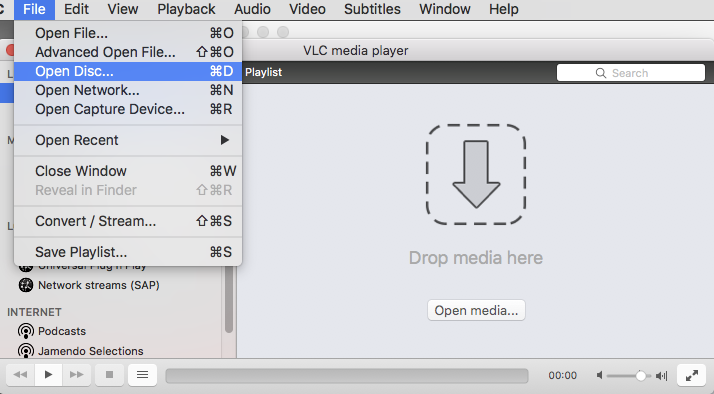Click the play button
The image size is (714, 394).
point(48,375)
